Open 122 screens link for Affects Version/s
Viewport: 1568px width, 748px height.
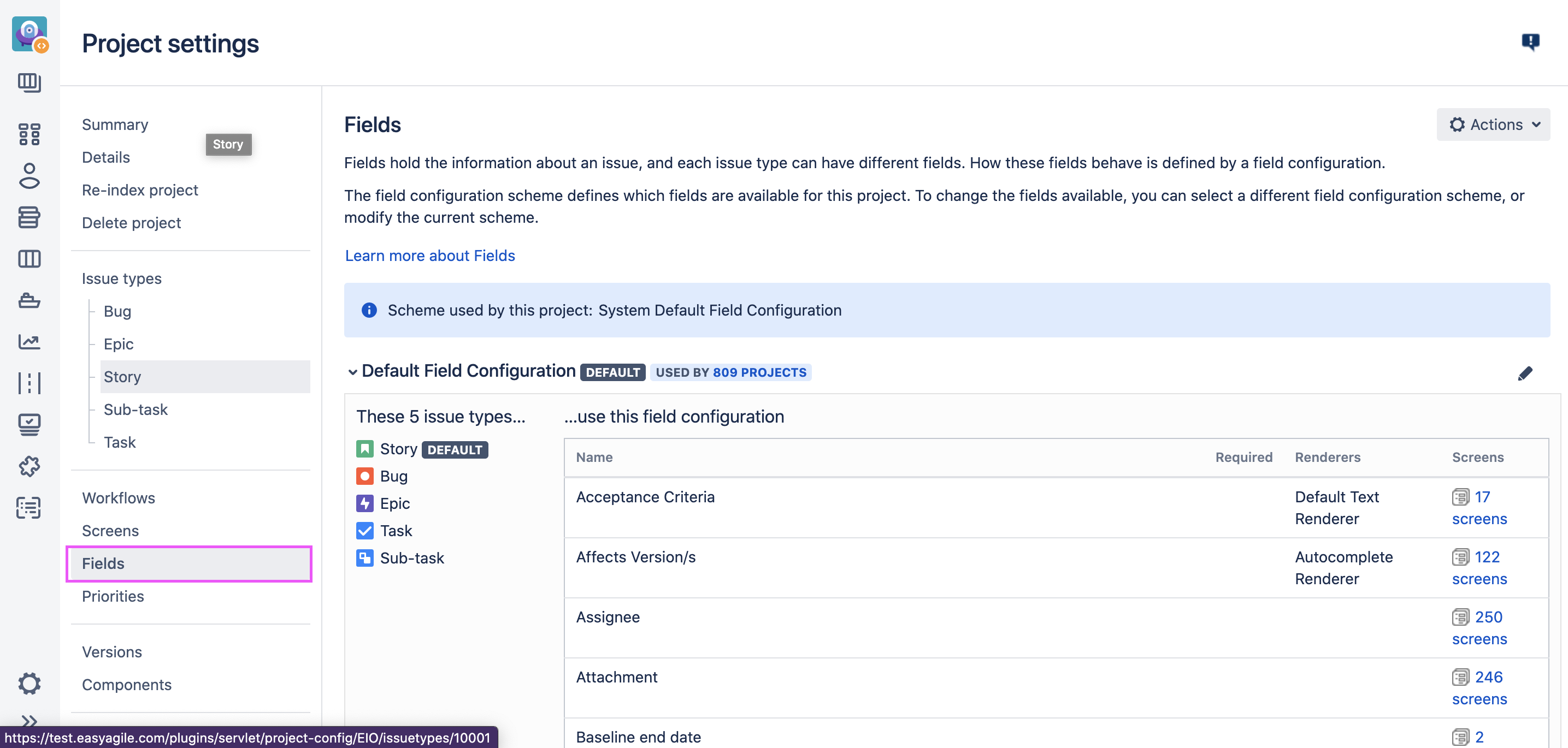point(1487,557)
